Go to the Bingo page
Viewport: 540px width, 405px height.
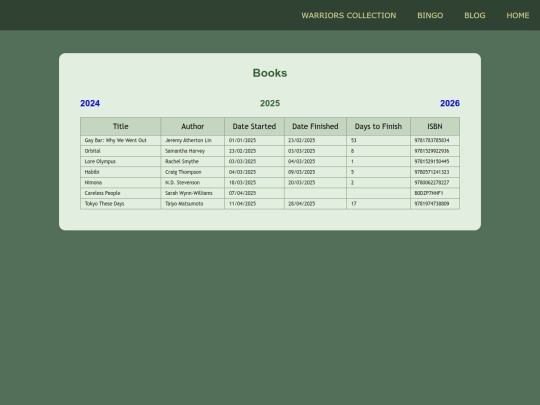pos(430,15)
